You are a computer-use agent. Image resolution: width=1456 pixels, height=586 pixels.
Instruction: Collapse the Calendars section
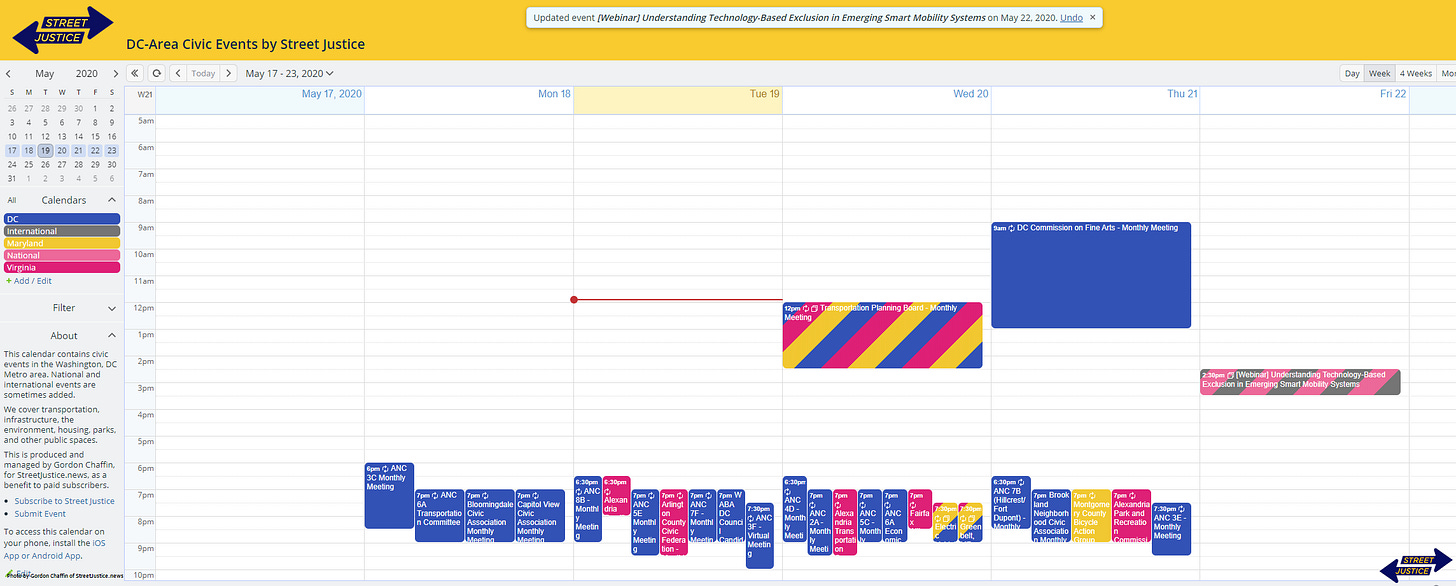coord(112,200)
